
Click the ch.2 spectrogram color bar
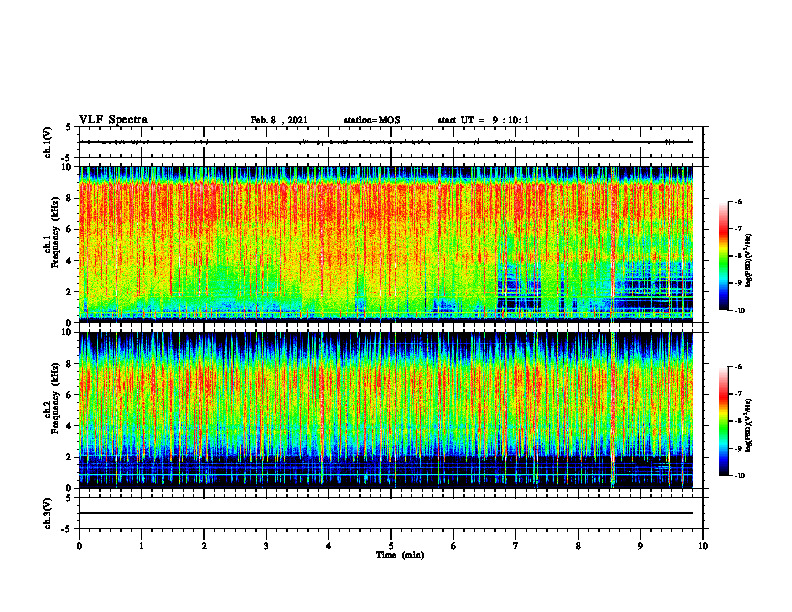(x=723, y=421)
